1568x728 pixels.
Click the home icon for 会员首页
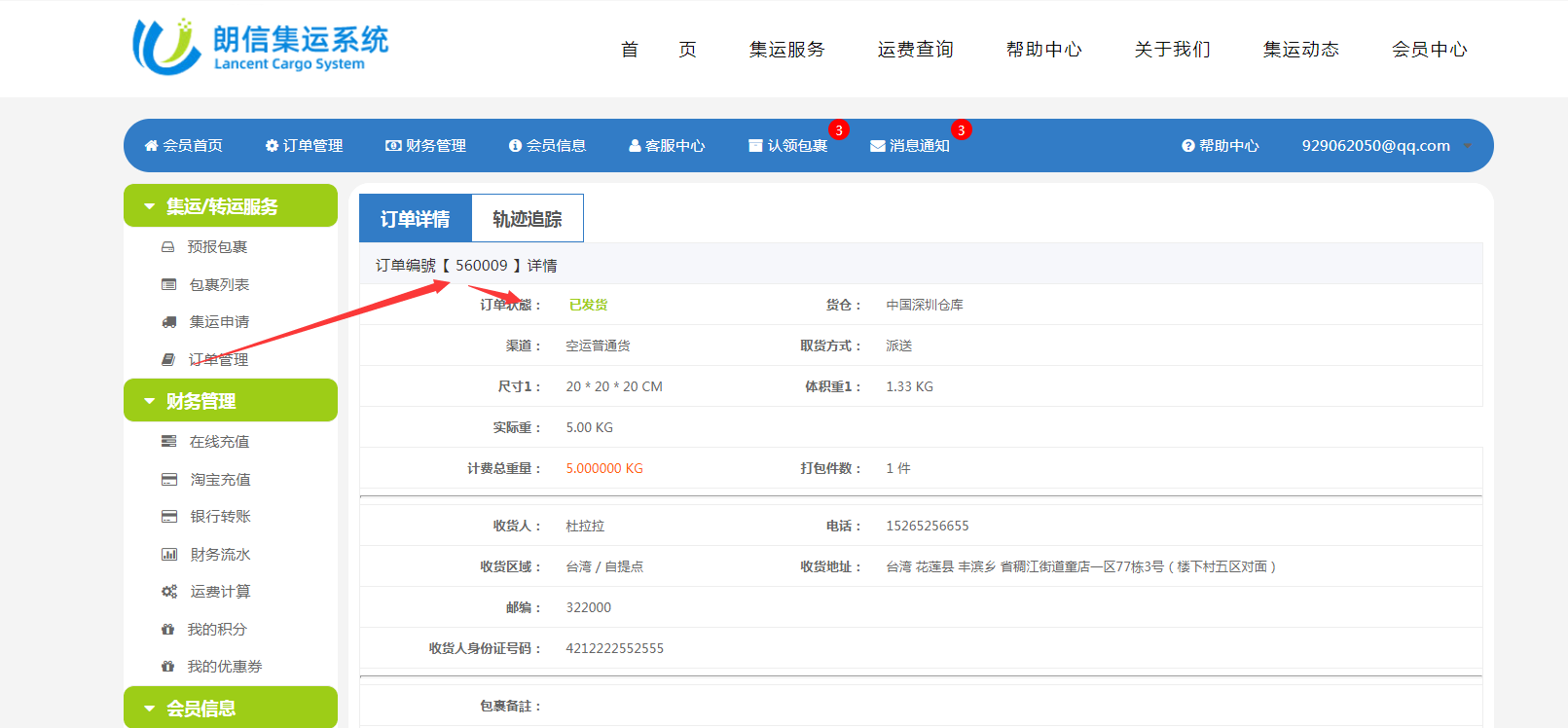(151, 146)
